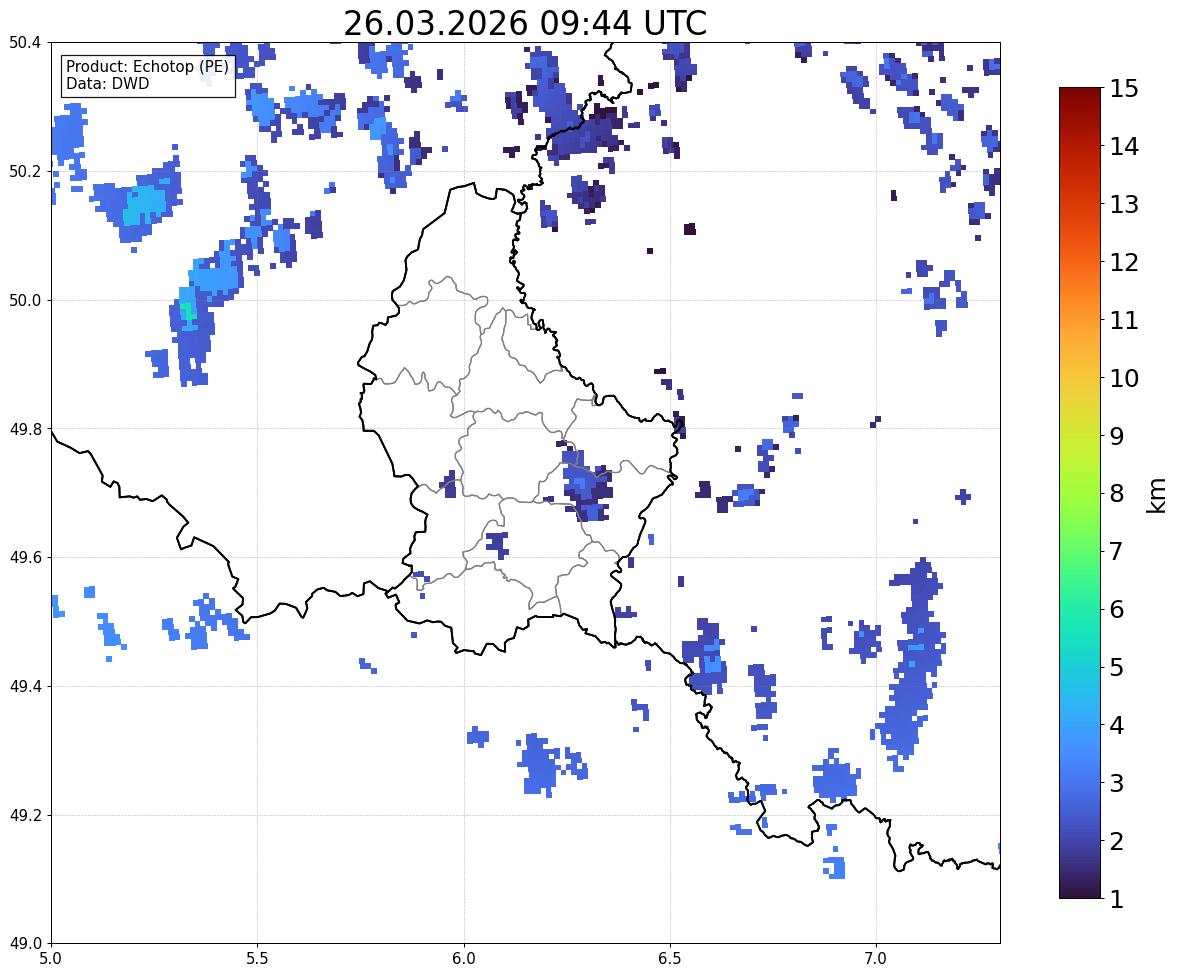Click the colorbar tick label '11'

[x=1124, y=320]
